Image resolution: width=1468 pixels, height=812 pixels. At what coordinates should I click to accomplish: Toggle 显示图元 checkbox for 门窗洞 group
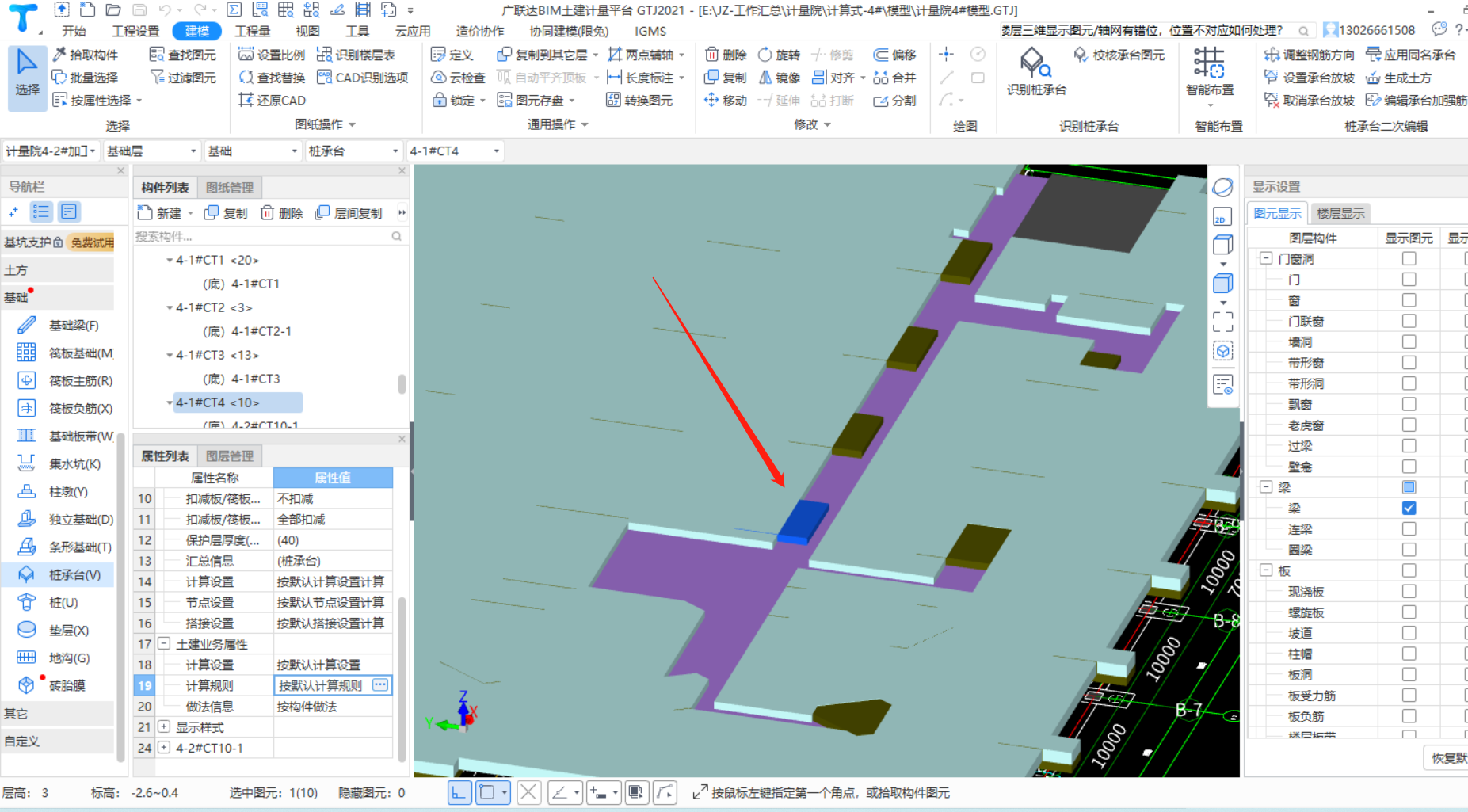click(1409, 258)
